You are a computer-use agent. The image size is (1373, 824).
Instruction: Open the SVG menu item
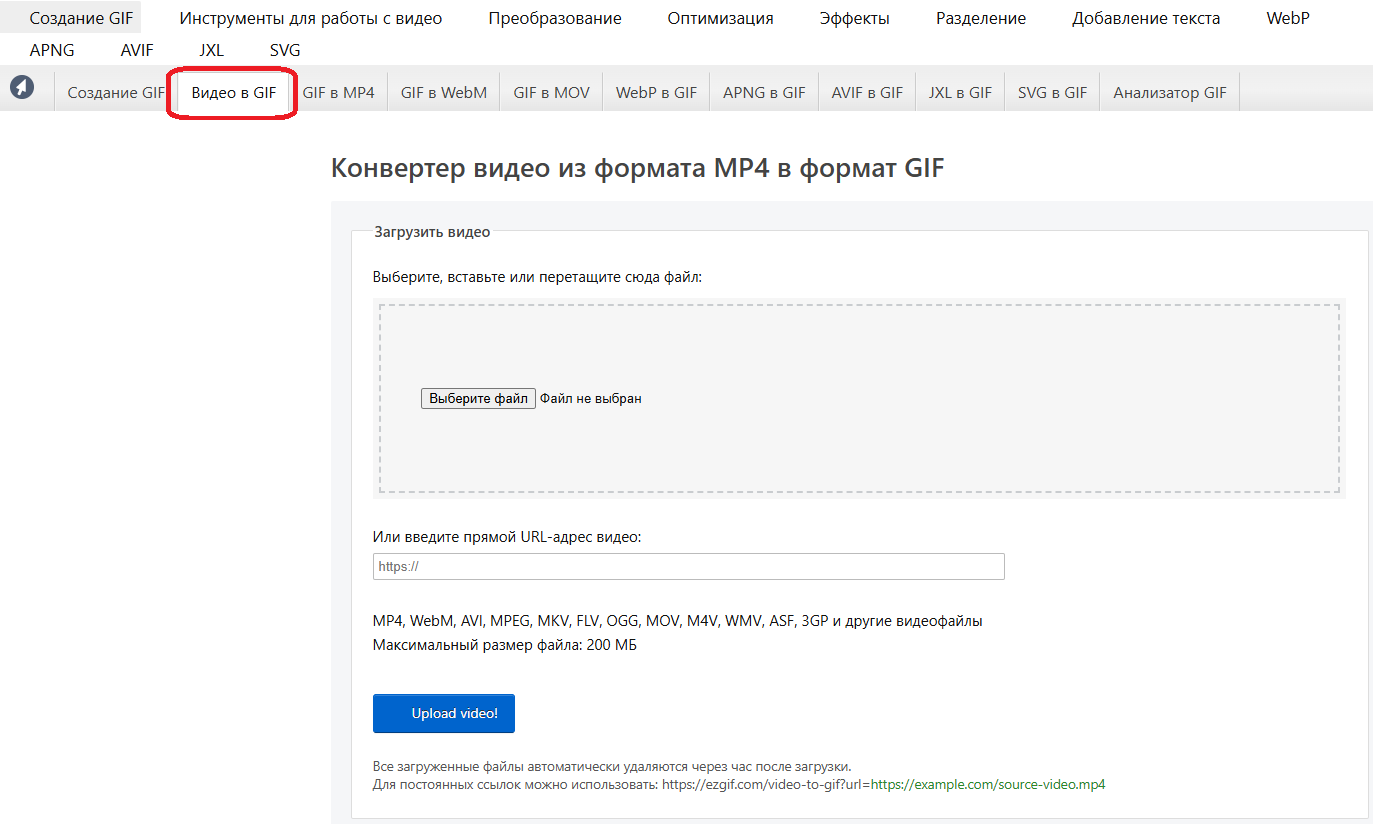285,50
